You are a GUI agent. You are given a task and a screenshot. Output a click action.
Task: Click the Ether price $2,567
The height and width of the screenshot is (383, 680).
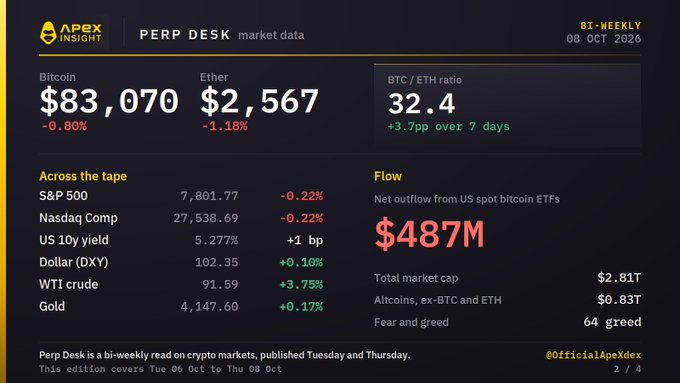click(x=259, y=101)
